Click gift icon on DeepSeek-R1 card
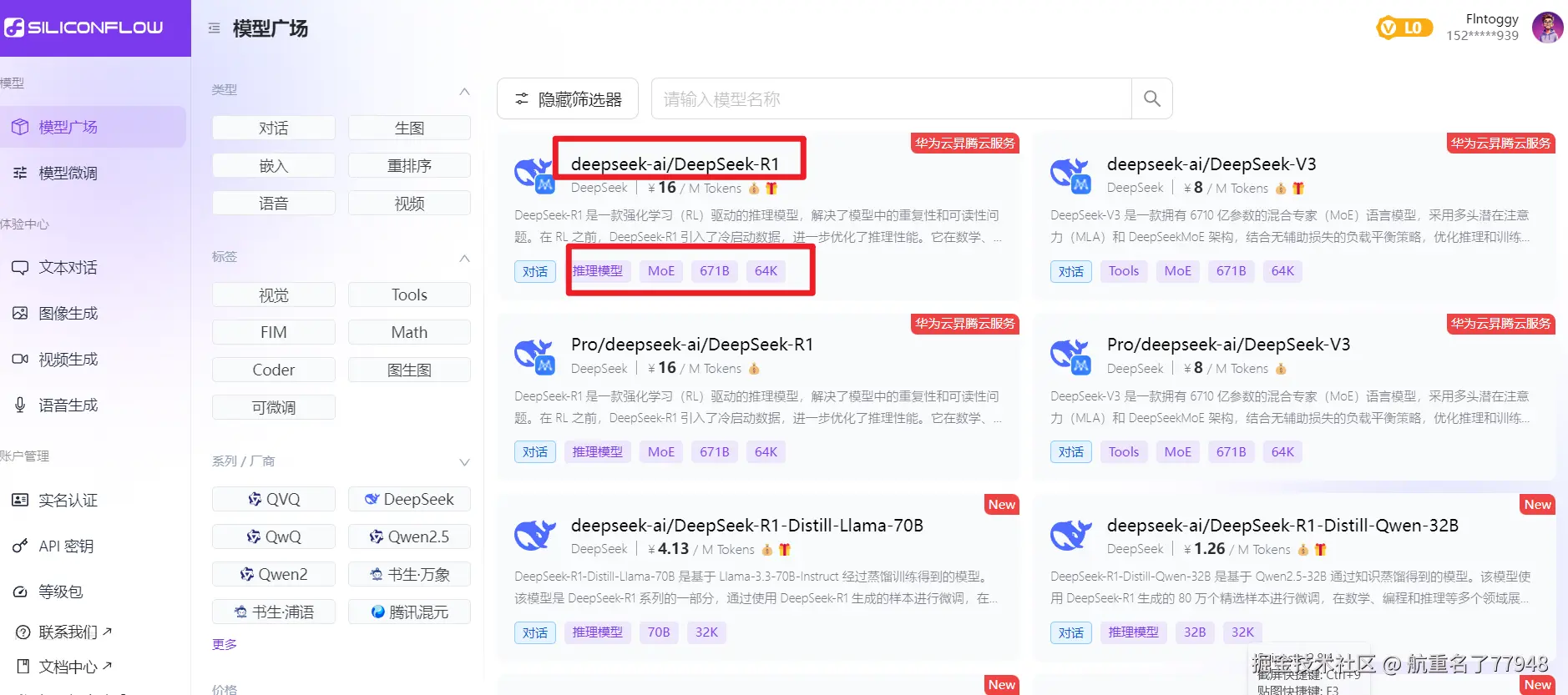Viewport: 1568px width, 695px height. [771, 189]
